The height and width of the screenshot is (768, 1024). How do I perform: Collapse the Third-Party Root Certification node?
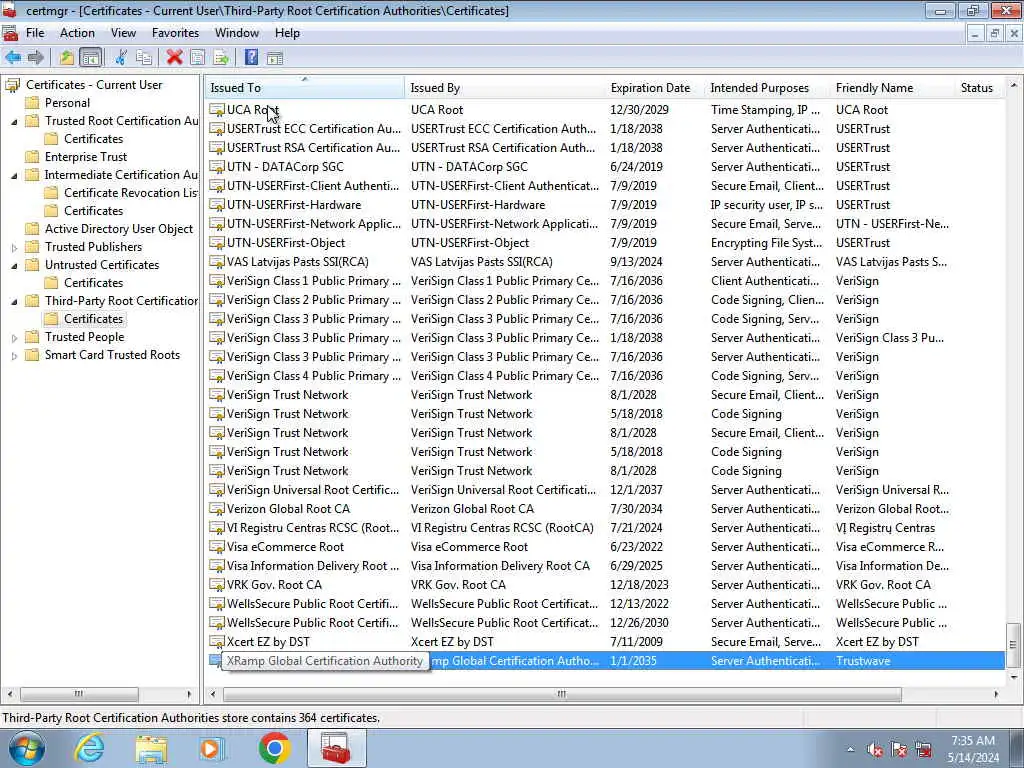tap(14, 302)
